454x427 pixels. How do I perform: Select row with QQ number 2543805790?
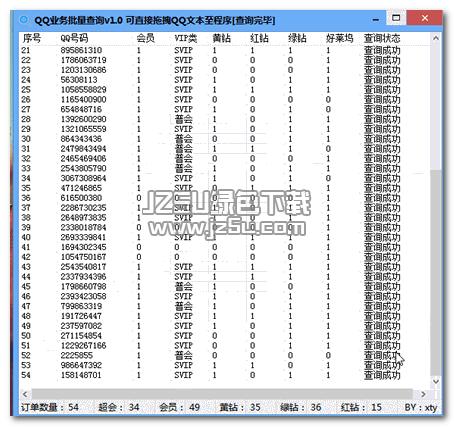pyautogui.click(x=211, y=168)
